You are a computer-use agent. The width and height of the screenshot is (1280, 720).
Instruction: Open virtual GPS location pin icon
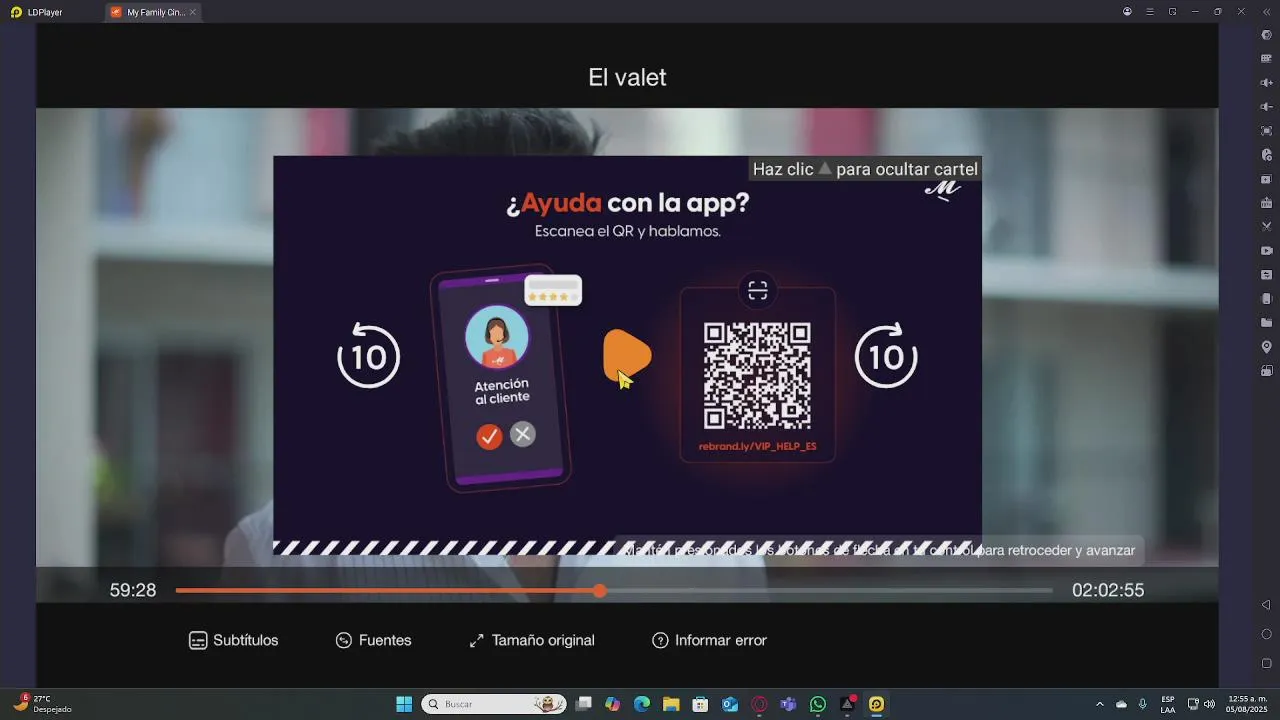[1266, 347]
